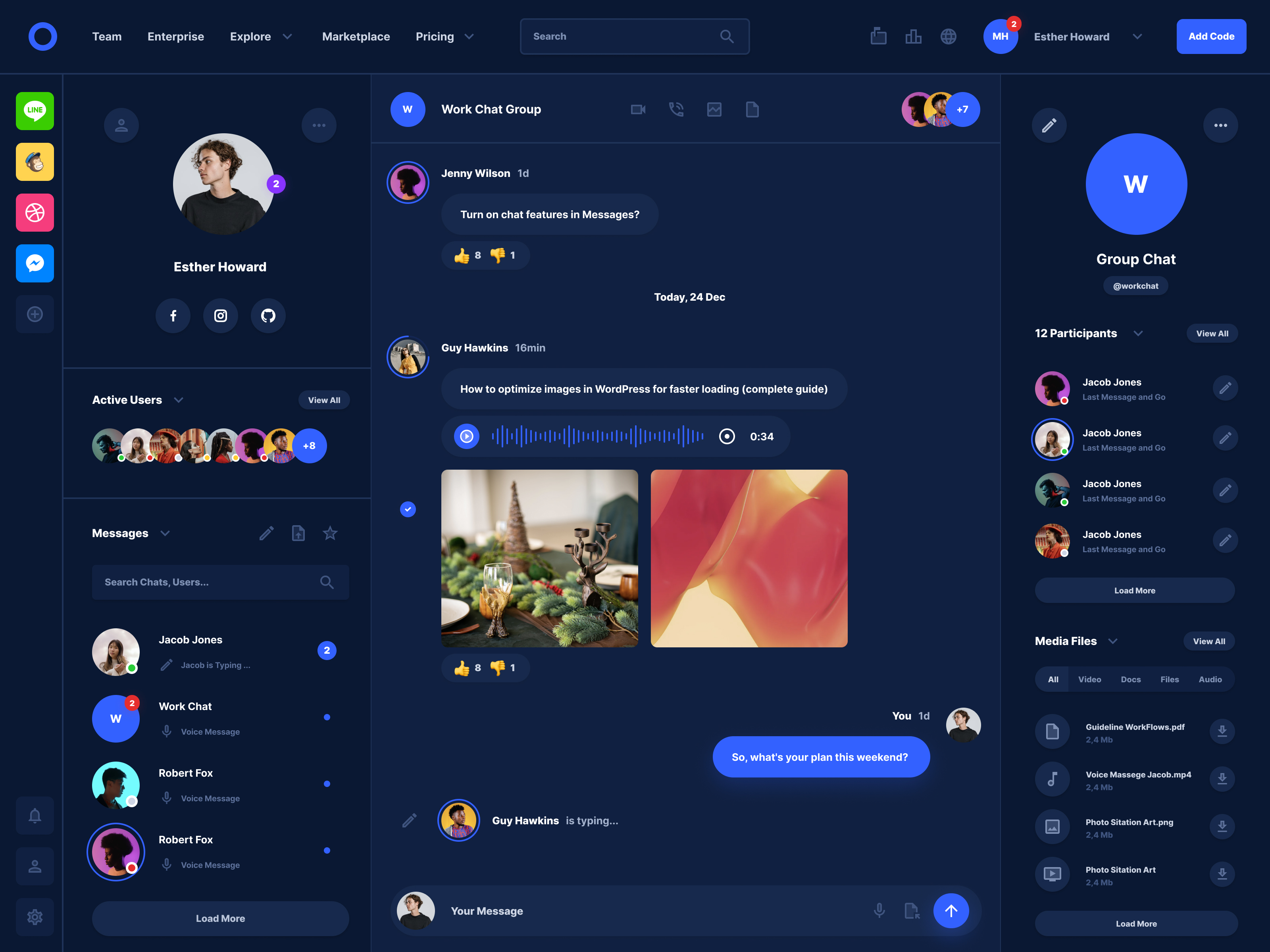Open Esther Howard account dropdown in top bar
The width and height of the screenshot is (1270, 952).
[x=1137, y=36]
